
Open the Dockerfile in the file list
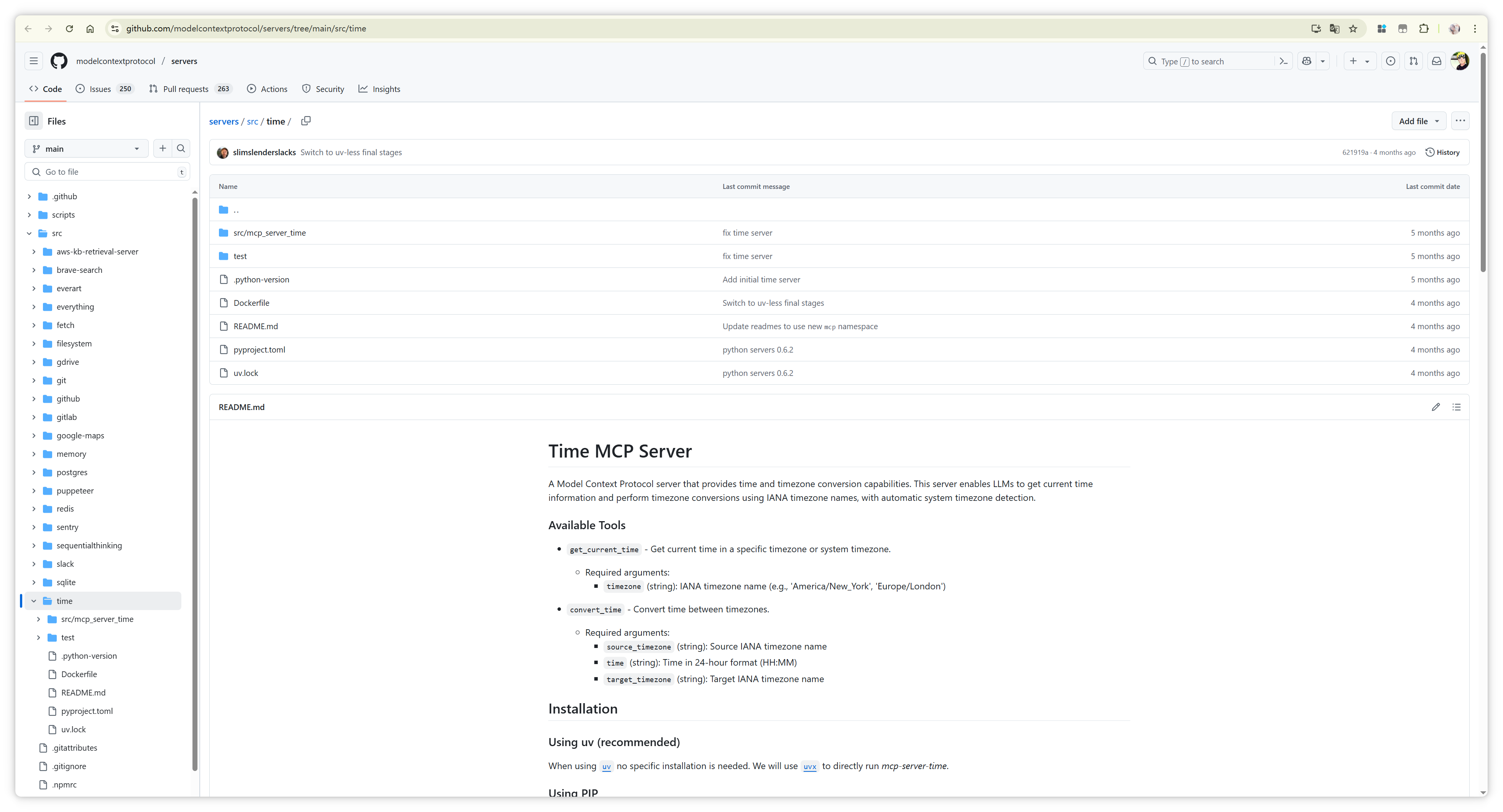tap(252, 303)
